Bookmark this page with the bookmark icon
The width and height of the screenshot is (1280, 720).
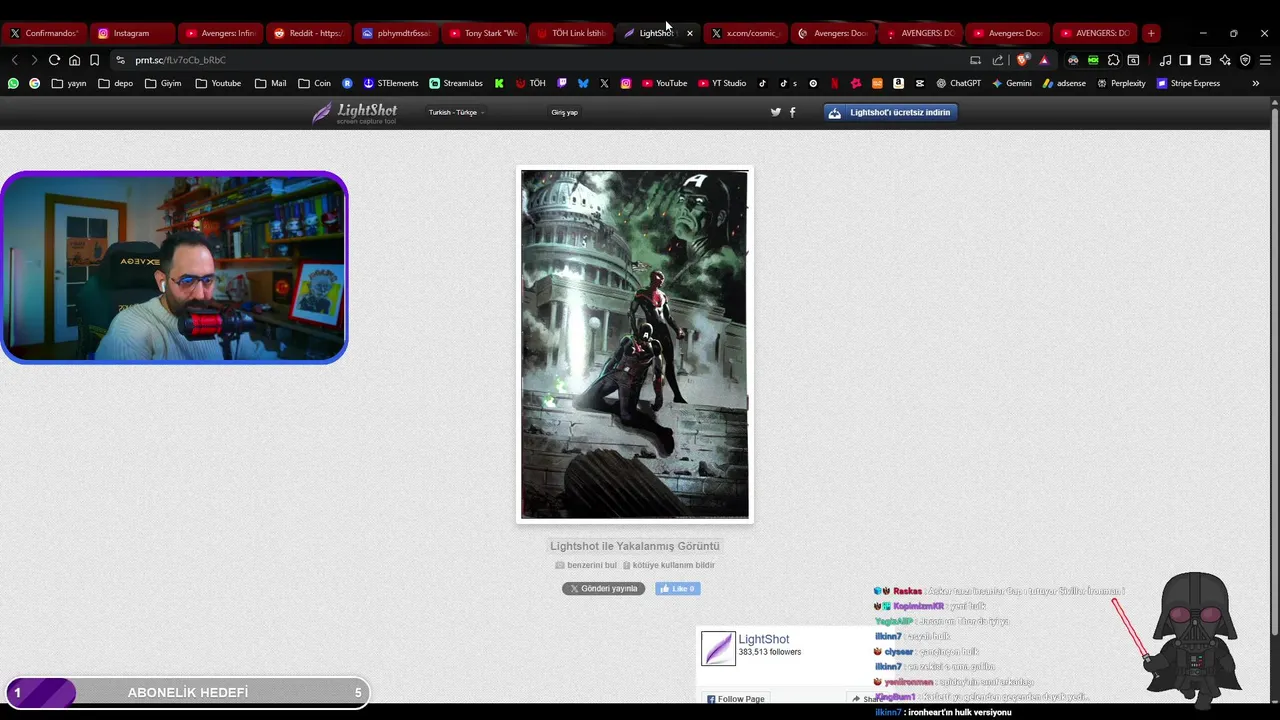pos(94,60)
